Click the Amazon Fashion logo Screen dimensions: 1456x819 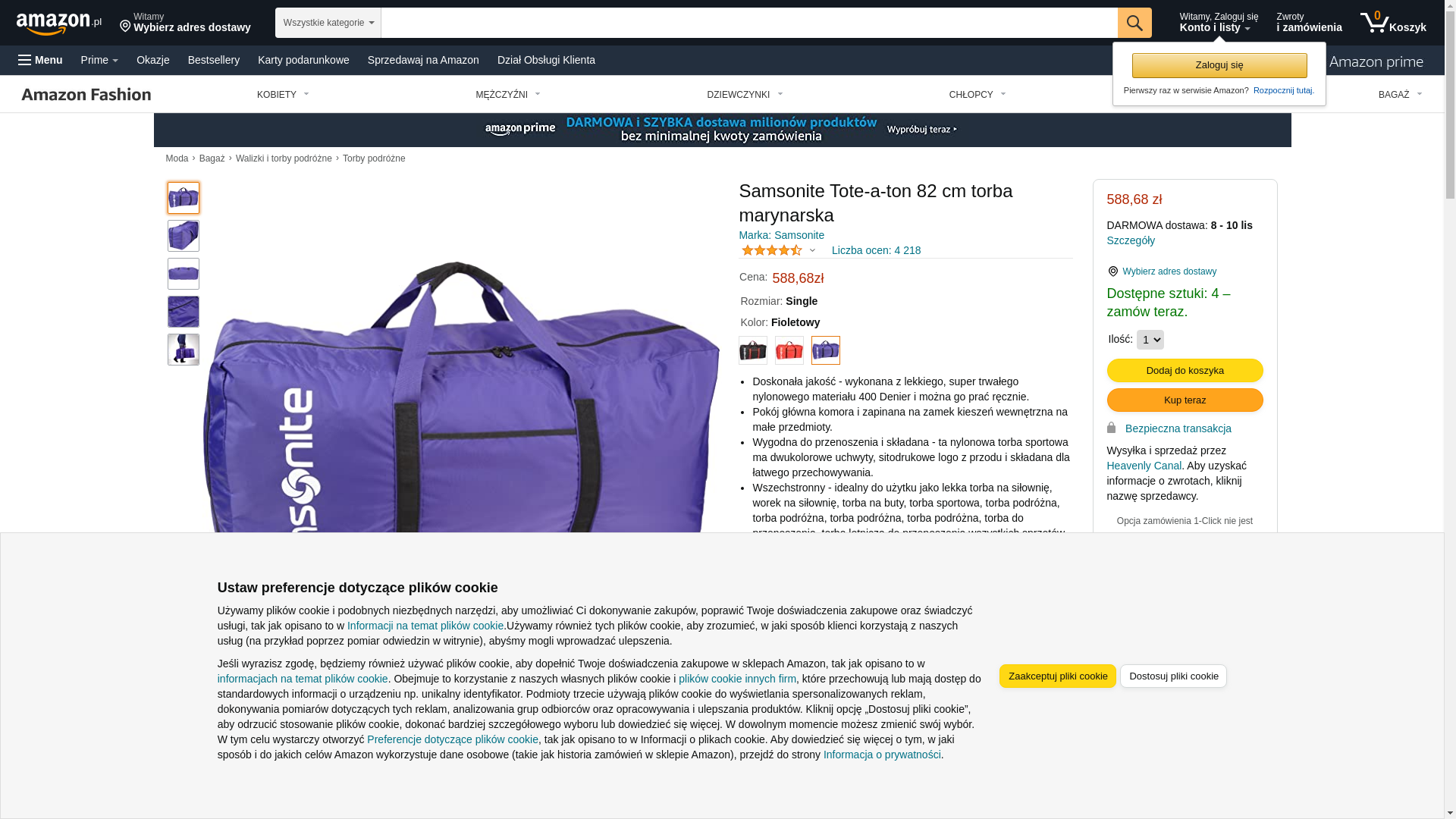[86, 94]
